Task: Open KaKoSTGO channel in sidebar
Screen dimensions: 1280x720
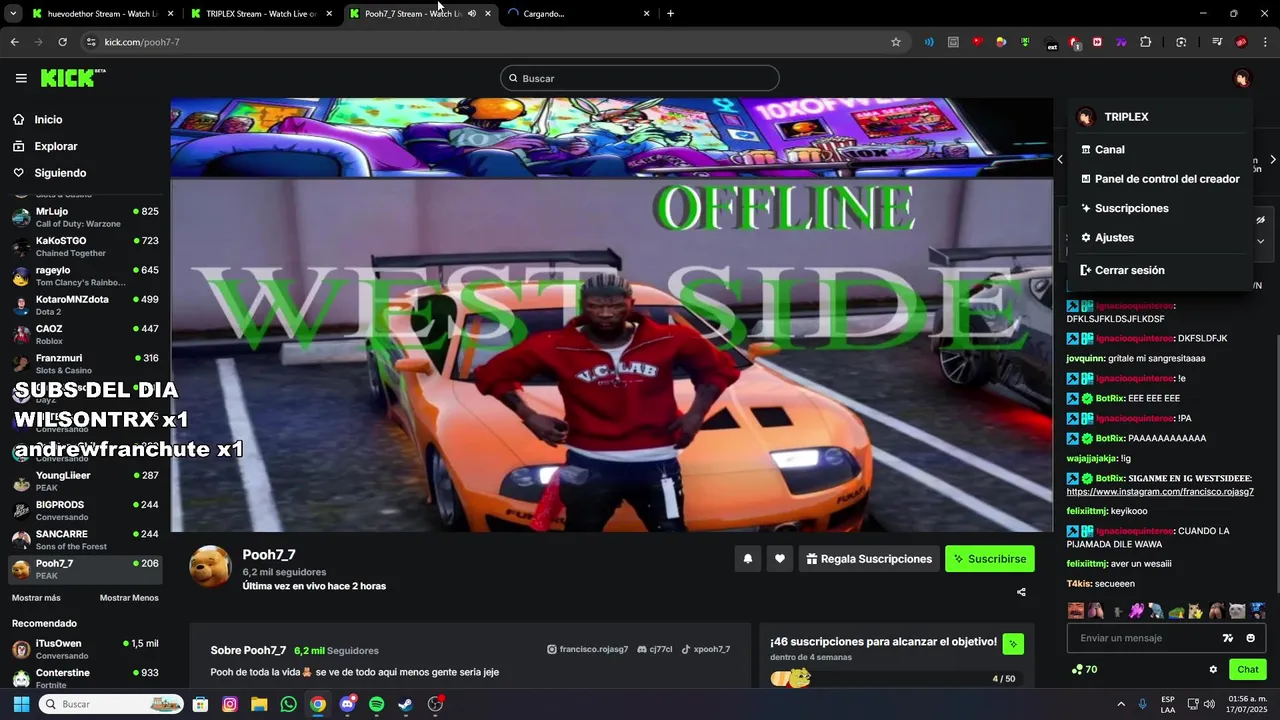Action: [x=85, y=247]
